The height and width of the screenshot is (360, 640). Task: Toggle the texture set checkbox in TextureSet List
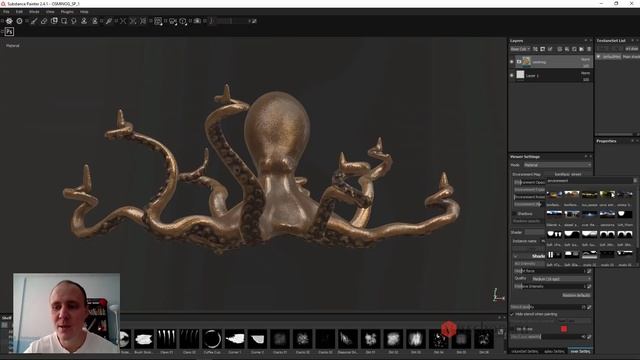pyautogui.click(x=599, y=57)
